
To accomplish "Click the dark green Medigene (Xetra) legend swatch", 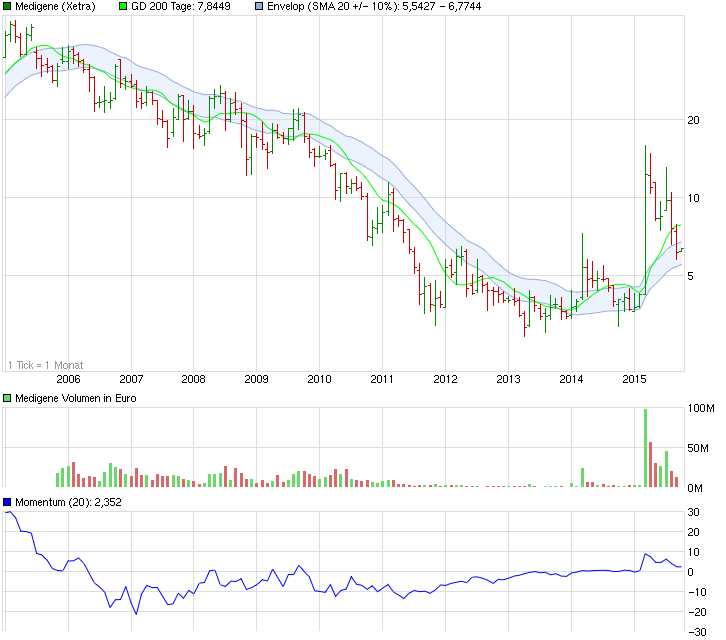I will (7, 6).
